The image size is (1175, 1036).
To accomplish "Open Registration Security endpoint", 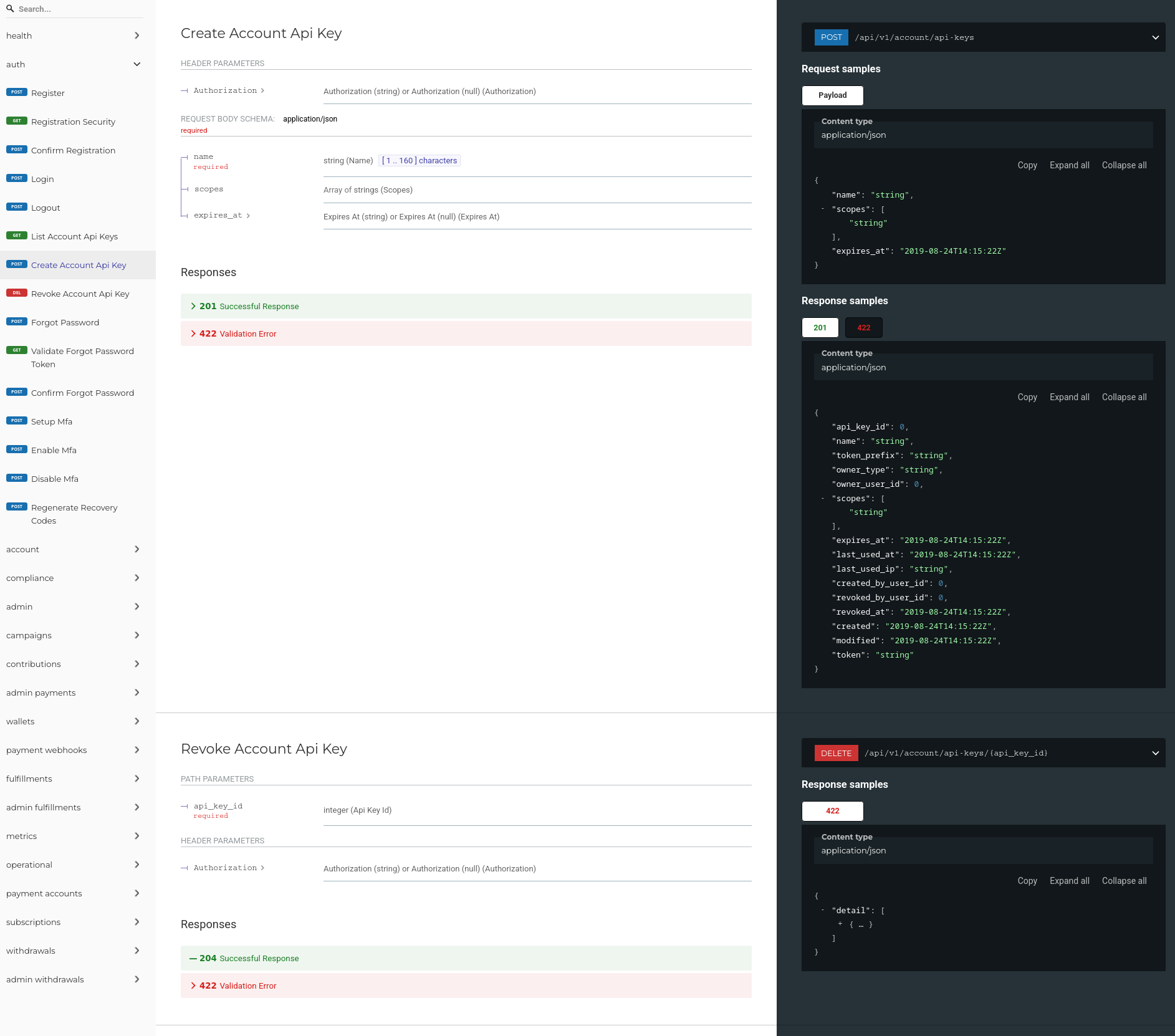I will (78, 122).
